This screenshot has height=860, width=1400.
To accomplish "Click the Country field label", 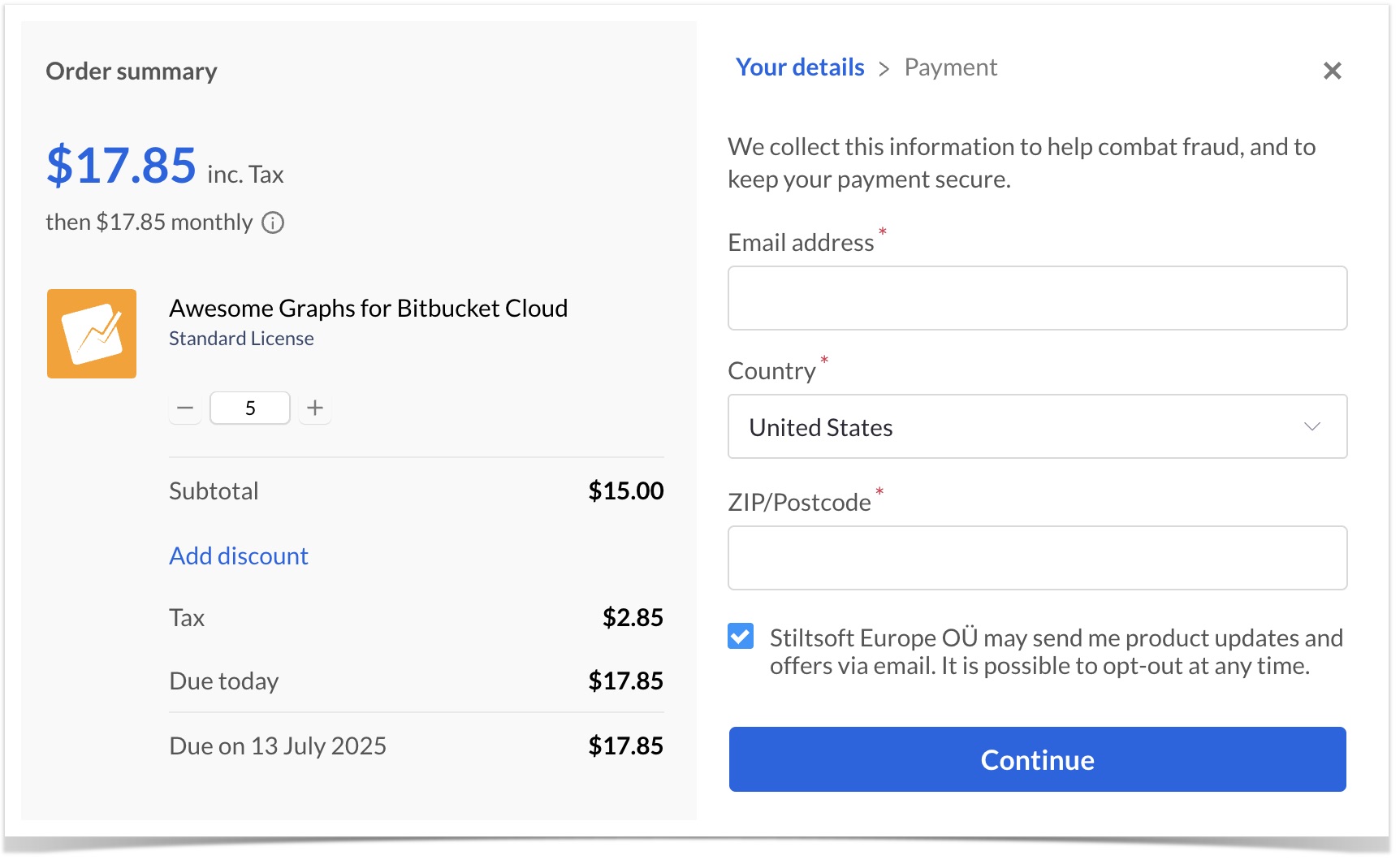I will point(771,371).
